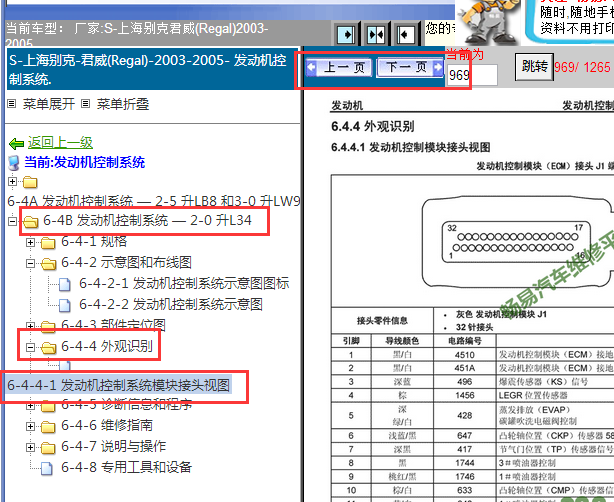Click the 6-4-6 folder icon

pyautogui.click(x=48, y=427)
